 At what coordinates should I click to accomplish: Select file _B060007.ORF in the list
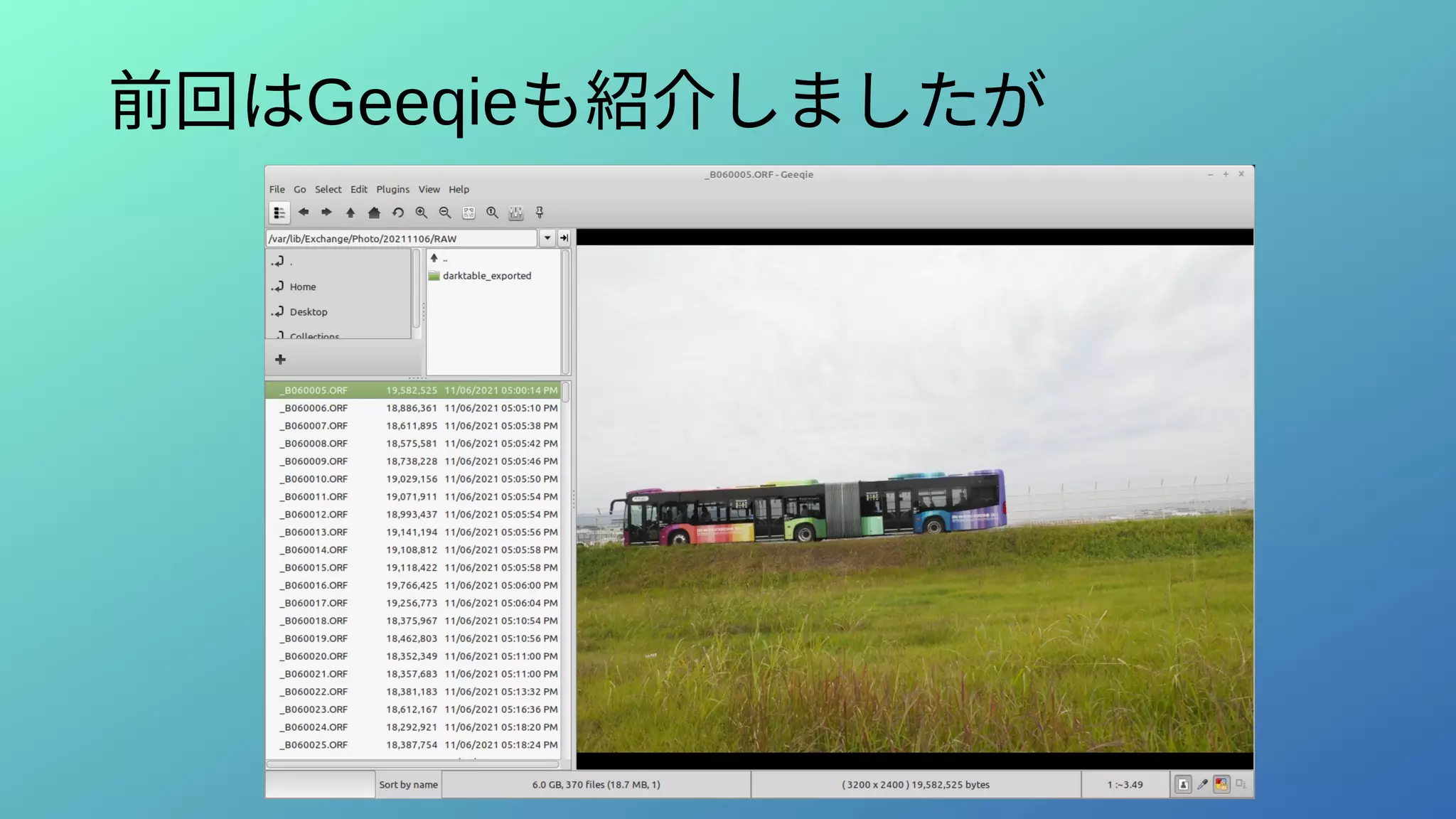(413, 426)
